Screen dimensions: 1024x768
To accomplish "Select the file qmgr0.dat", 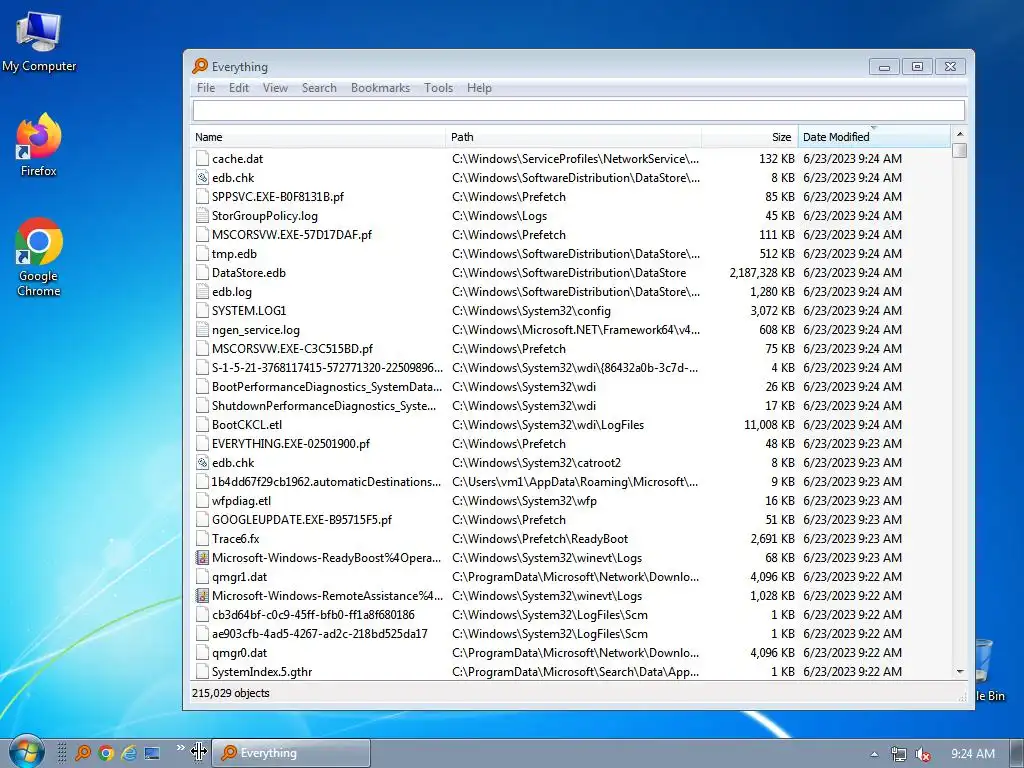I will pos(239,652).
